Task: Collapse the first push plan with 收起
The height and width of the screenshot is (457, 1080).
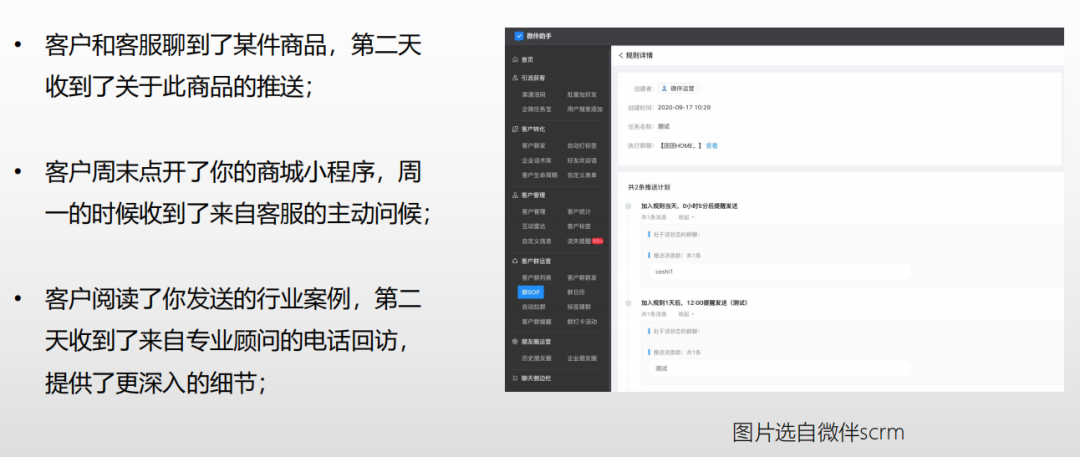Action: [x=686, y=216]
